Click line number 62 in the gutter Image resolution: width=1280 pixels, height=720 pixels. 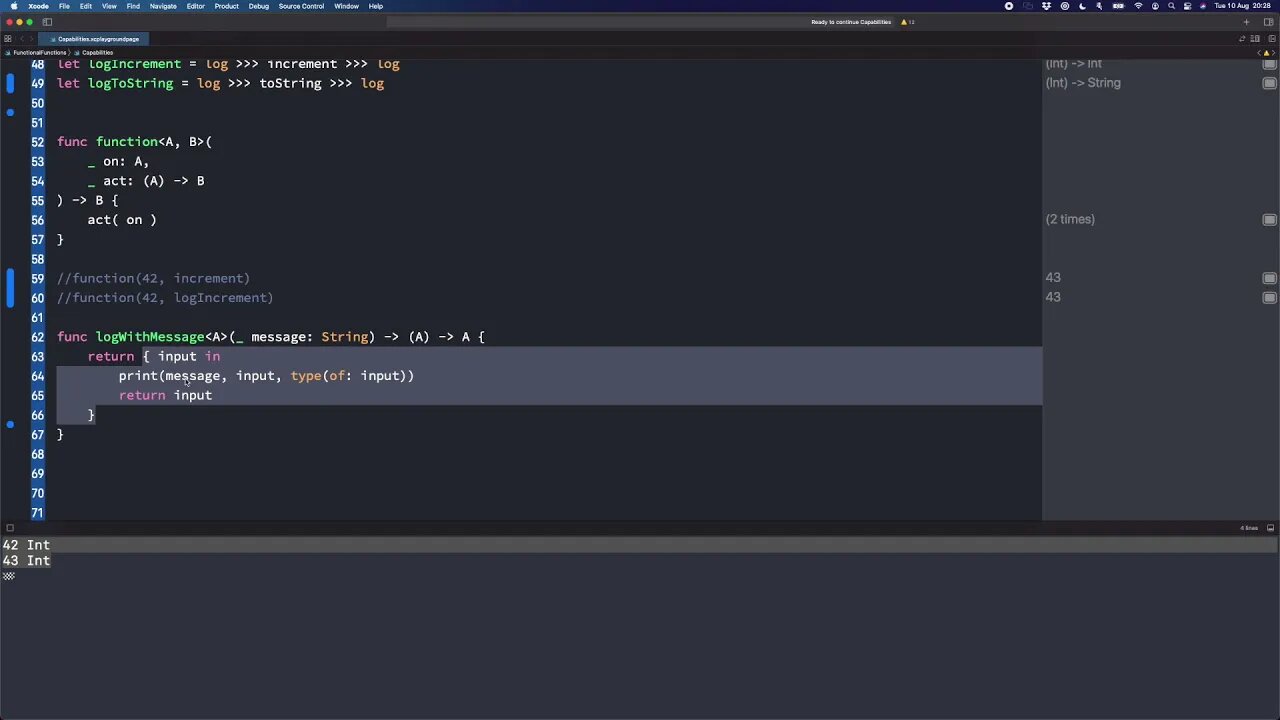37,337
